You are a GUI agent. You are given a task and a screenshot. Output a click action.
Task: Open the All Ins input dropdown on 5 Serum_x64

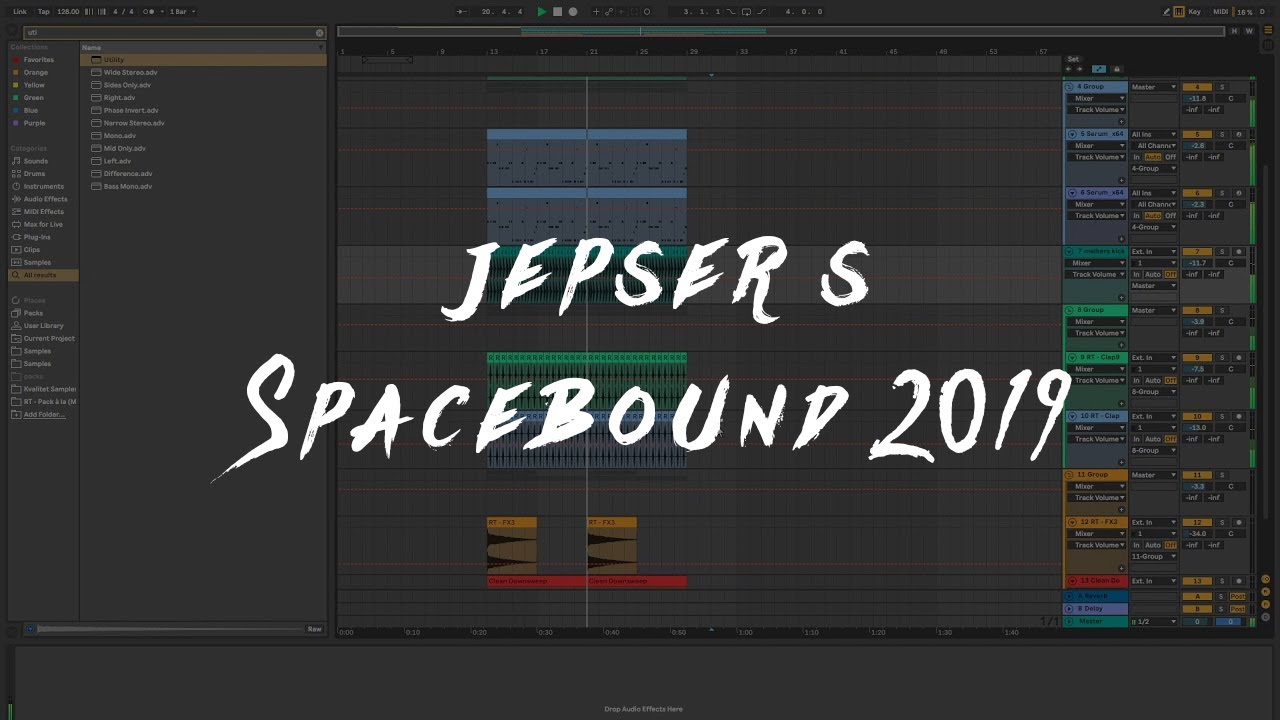[1154, 134]
